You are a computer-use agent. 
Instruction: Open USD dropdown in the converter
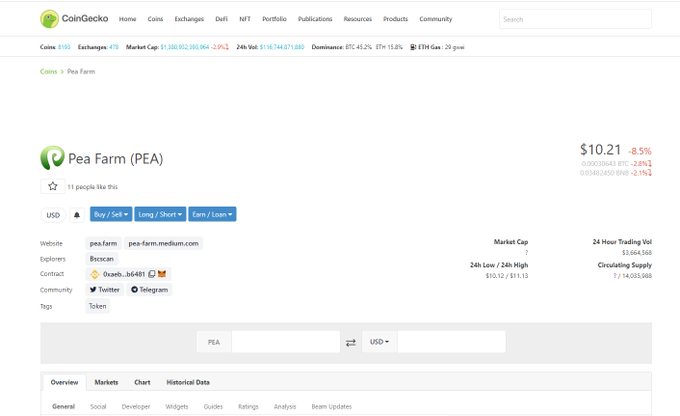tap(379, 342)
